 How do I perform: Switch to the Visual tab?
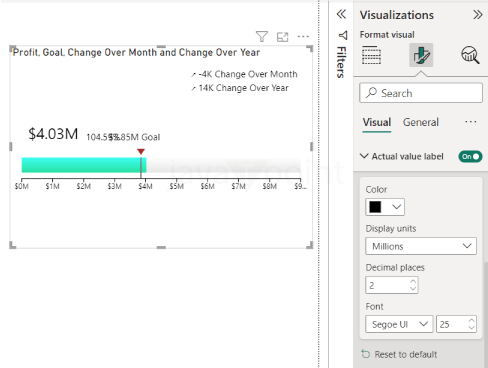tap(377, 122)
